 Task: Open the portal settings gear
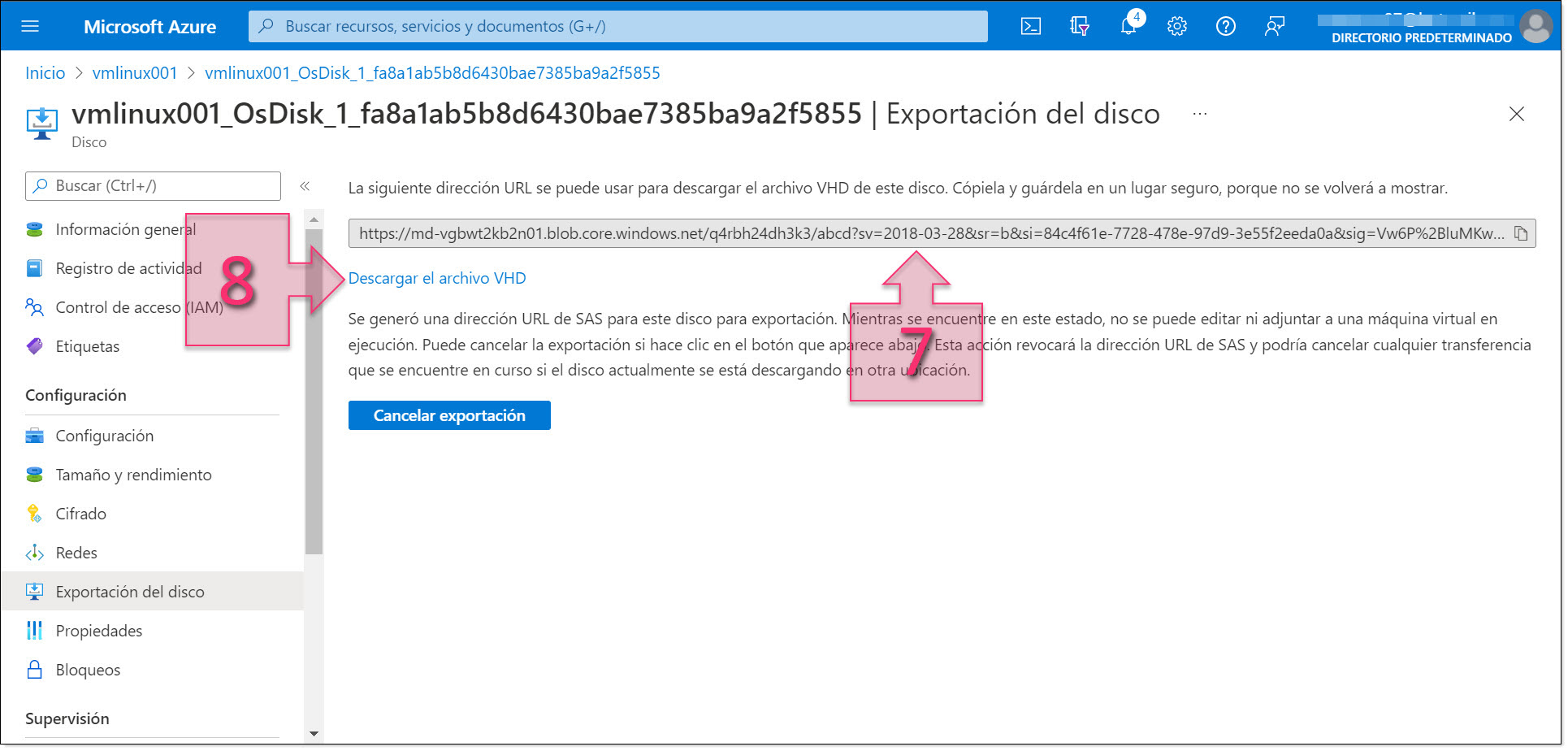coord(1176,26)
